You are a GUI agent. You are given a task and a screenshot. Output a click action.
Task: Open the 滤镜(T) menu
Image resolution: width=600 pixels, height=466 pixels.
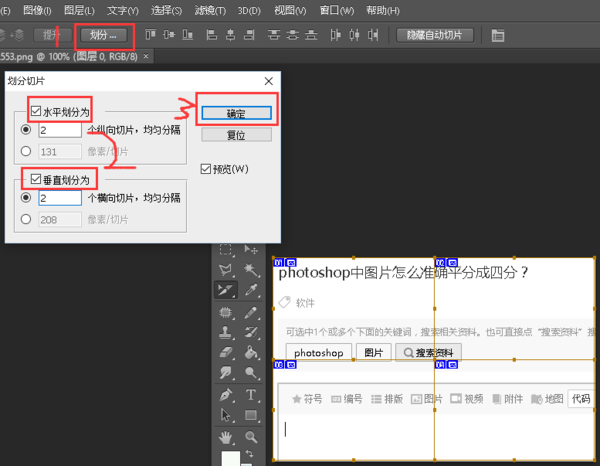click(x=210, y=10)
